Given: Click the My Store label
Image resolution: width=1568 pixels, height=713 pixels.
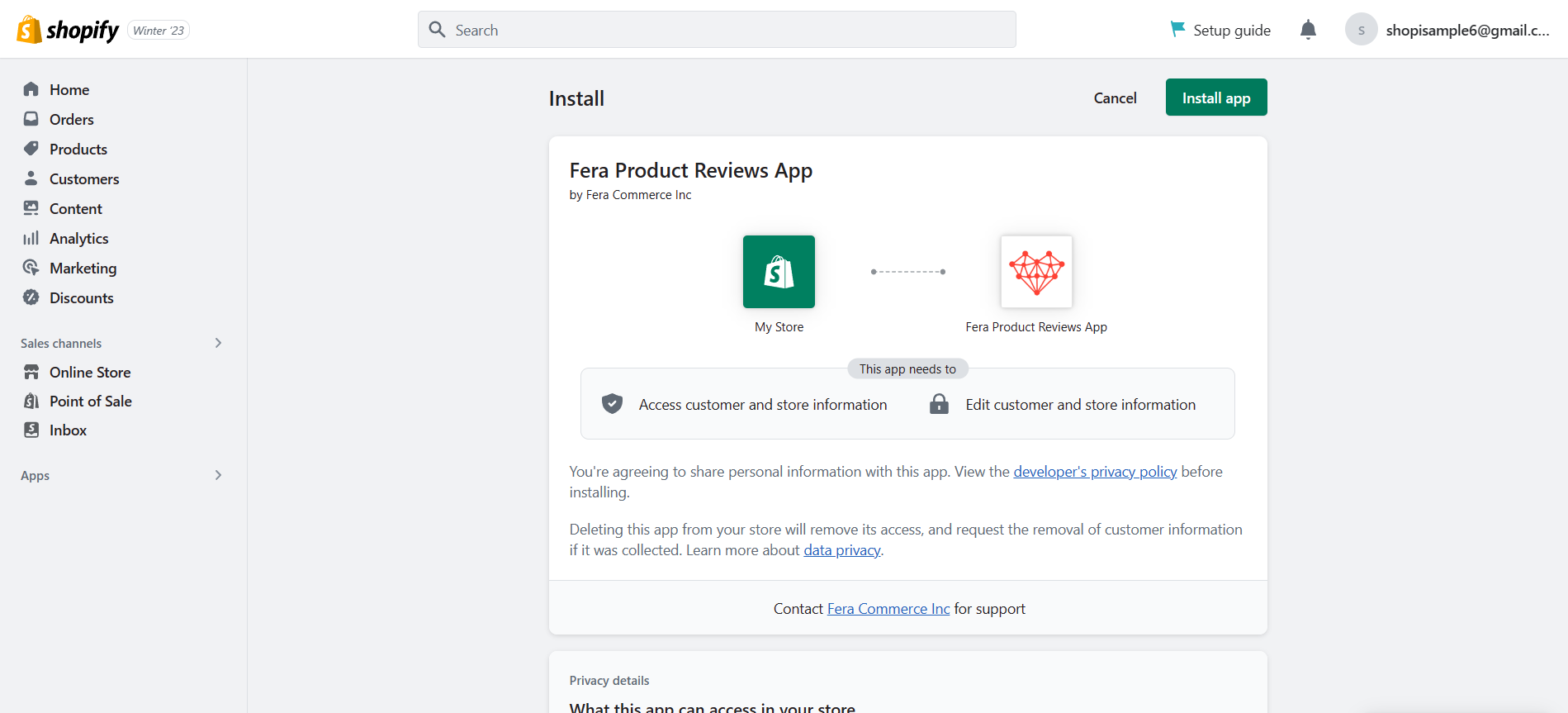Looking at the screenshot, I should point(779,327).
